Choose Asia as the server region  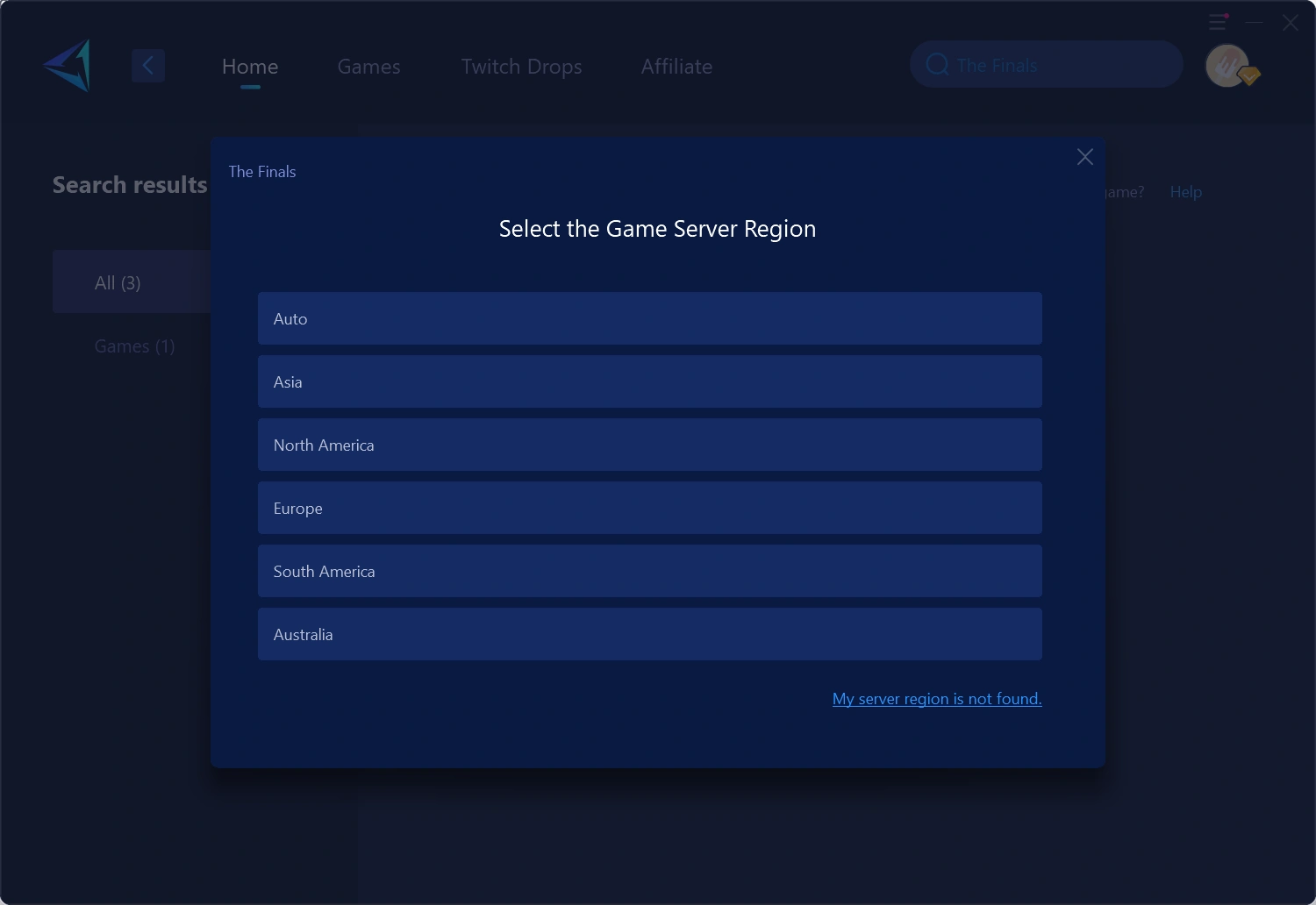(x=649, y=381)
